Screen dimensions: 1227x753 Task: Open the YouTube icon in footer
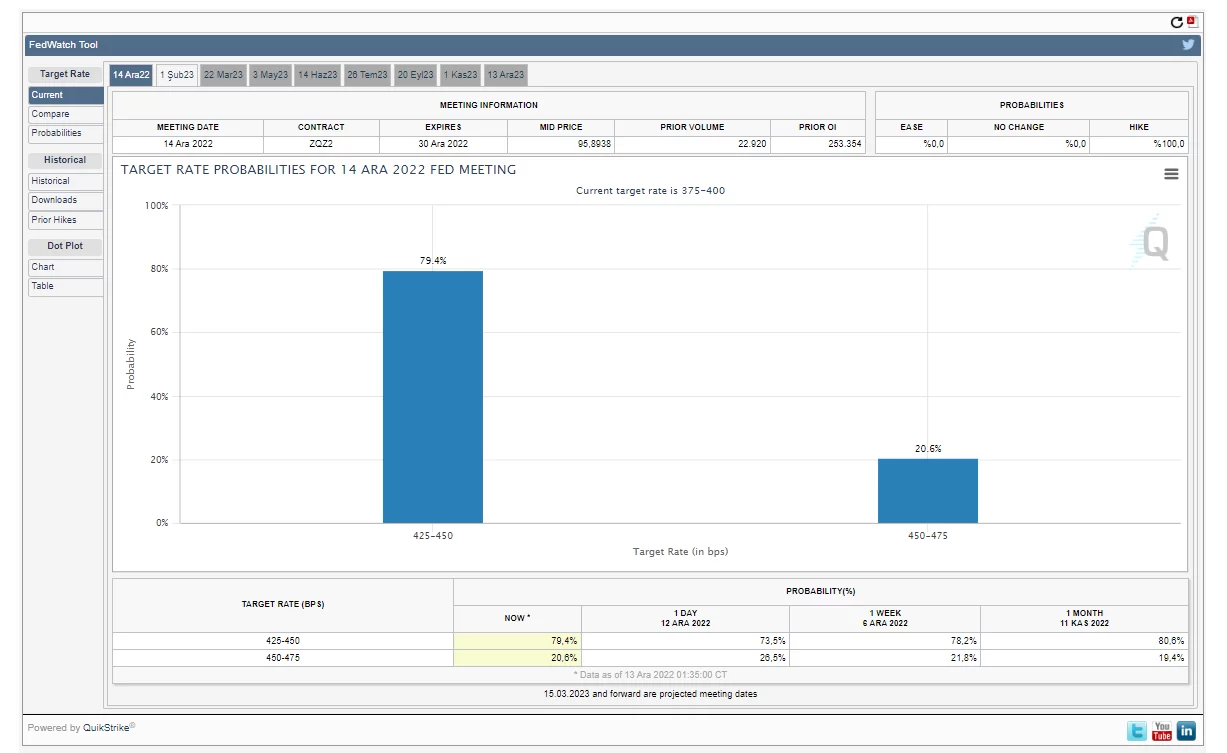(x=1161, y=731)
